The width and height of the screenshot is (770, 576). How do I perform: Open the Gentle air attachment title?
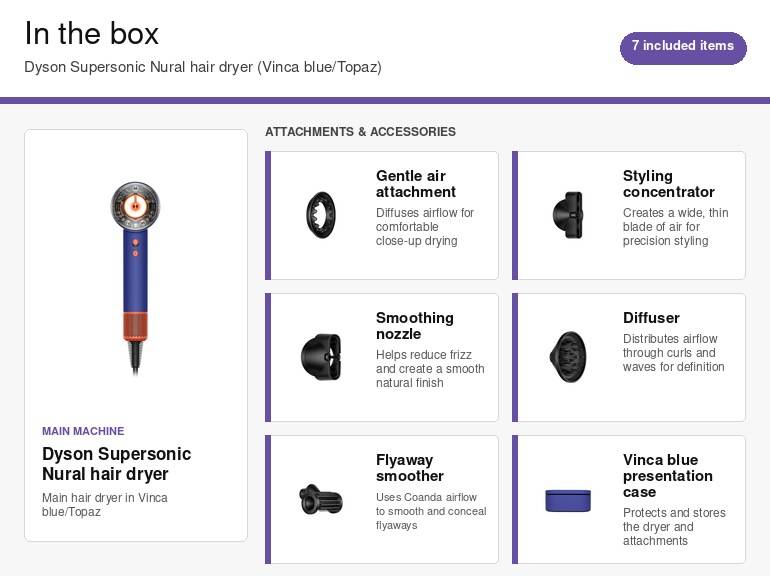[415, 184]
